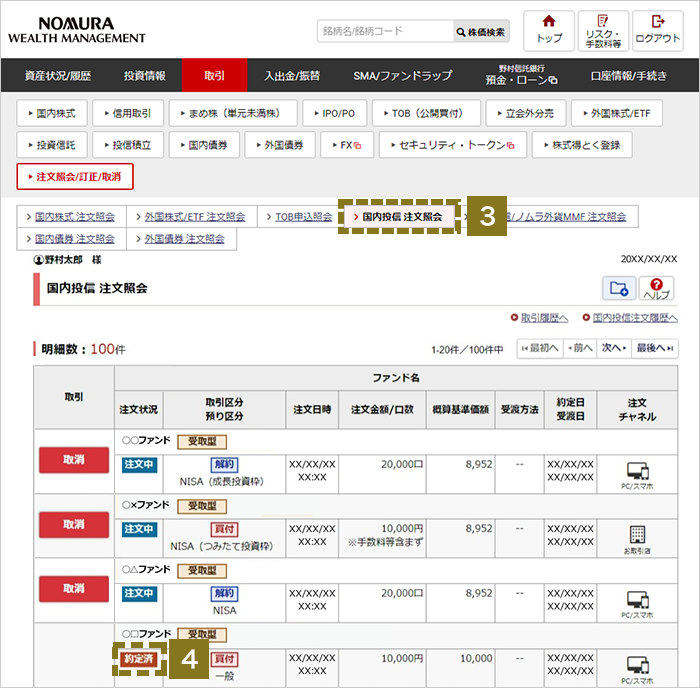
Task: Open the 立会外分売 submenu
Action: coord(526,113)
